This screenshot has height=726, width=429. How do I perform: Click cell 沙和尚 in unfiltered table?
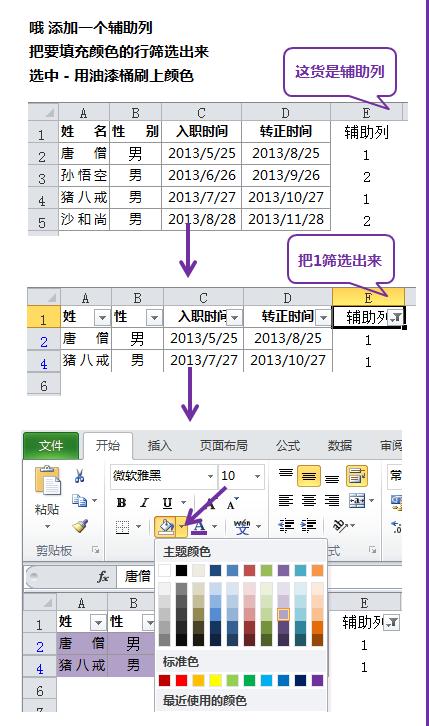[84, 219]
